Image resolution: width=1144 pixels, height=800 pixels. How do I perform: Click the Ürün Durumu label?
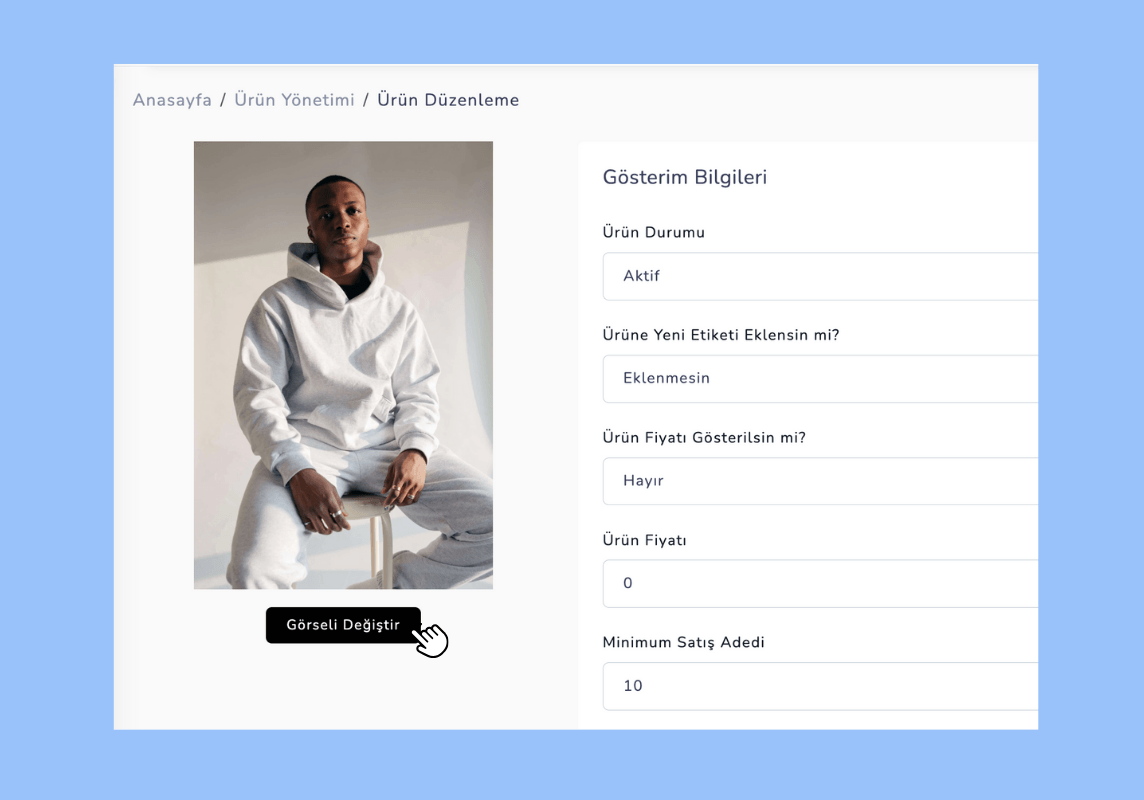point(654,233)
